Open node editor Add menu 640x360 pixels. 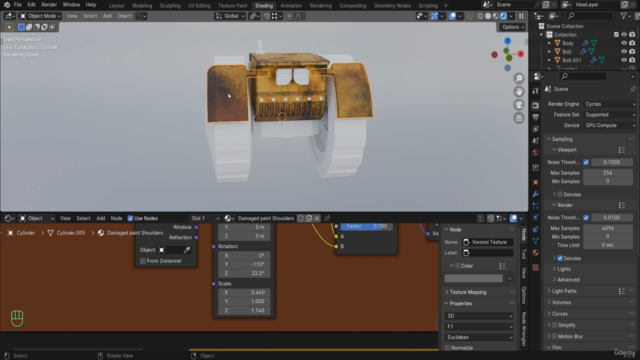(x=100, y=218)
